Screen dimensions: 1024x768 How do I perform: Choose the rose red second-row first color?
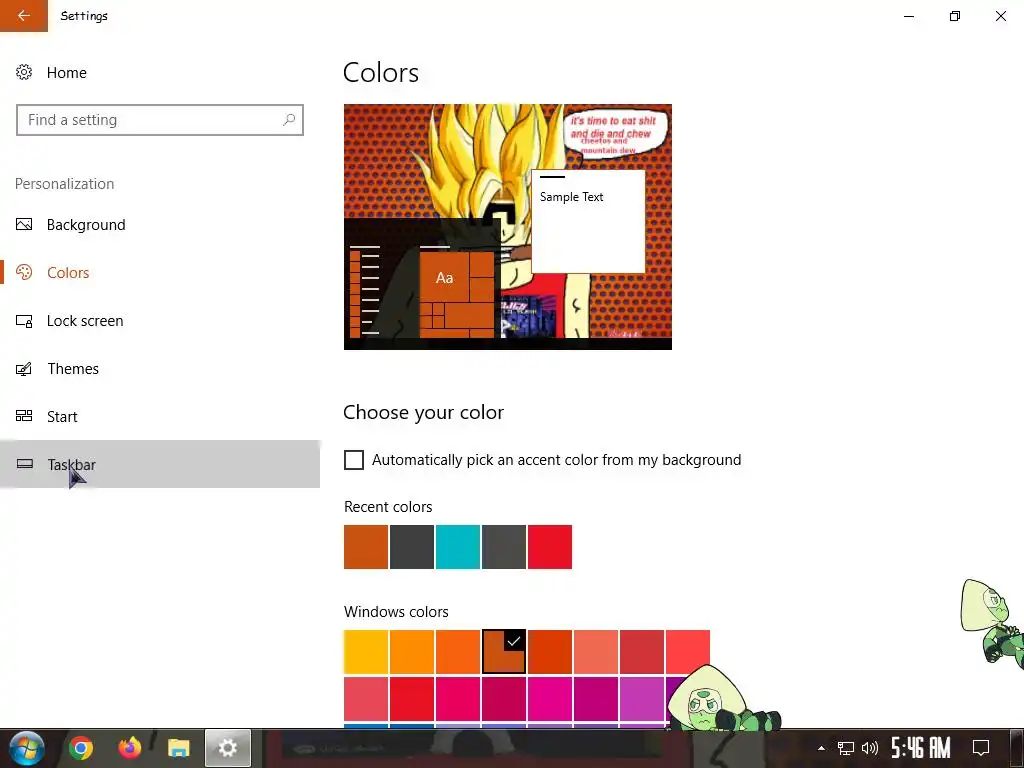[x=366, y=699]
